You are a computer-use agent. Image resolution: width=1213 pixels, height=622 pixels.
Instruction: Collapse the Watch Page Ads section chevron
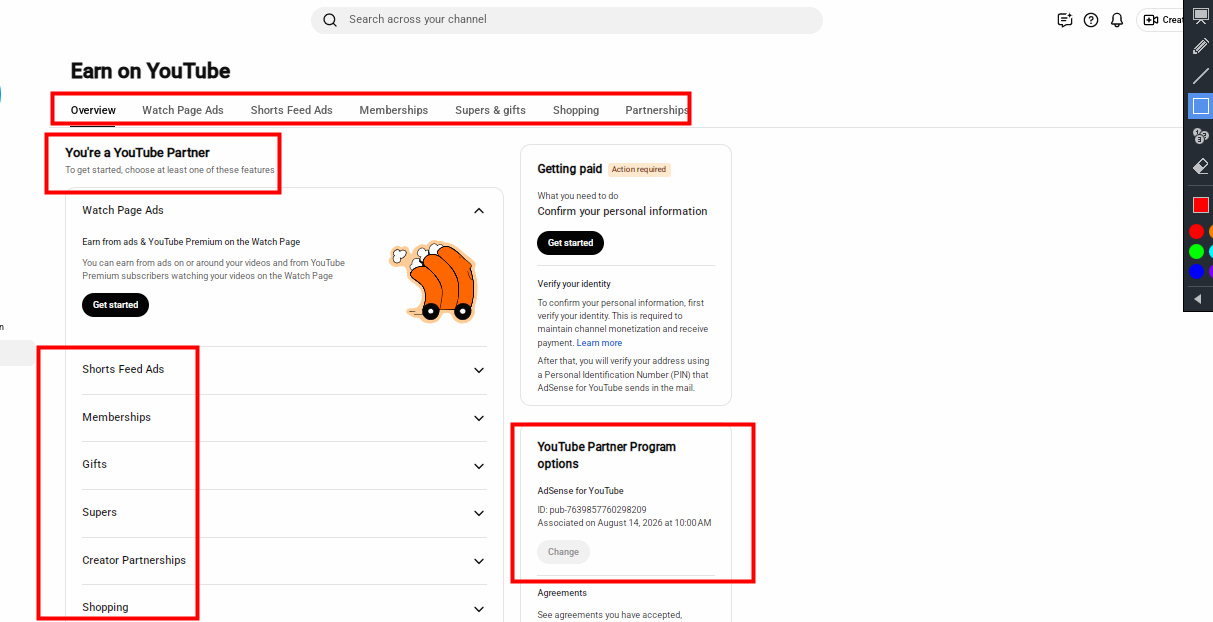[x=479, y=211]
